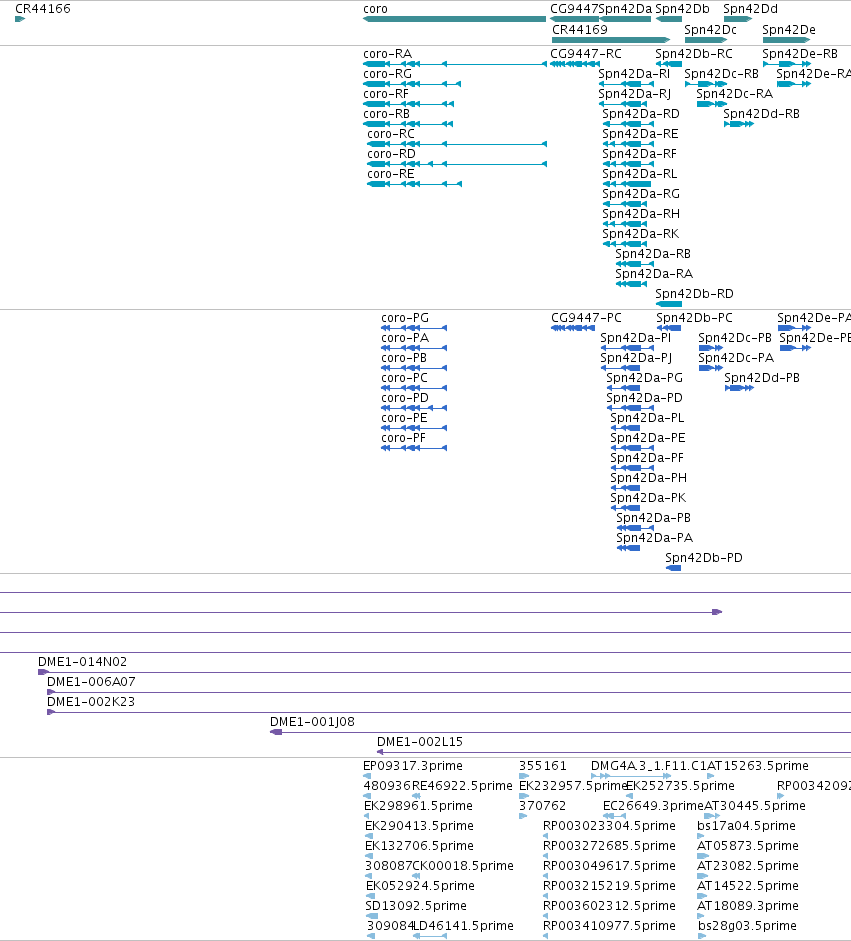Open the coro-RA transcript
Viewport: 851px width, 941px height.
point(455,64)
